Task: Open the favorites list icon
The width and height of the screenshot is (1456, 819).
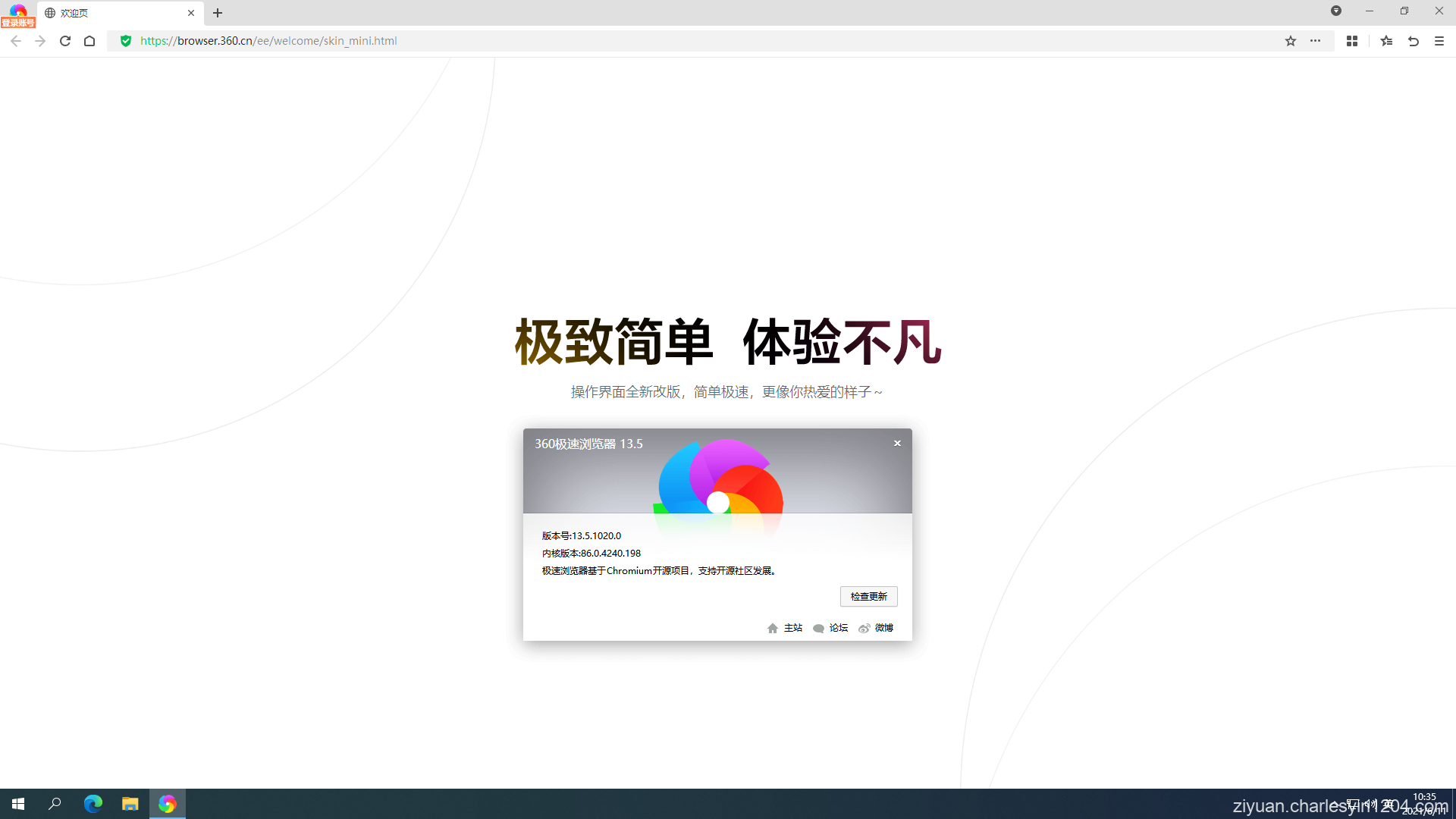Action: [1386, 41]
